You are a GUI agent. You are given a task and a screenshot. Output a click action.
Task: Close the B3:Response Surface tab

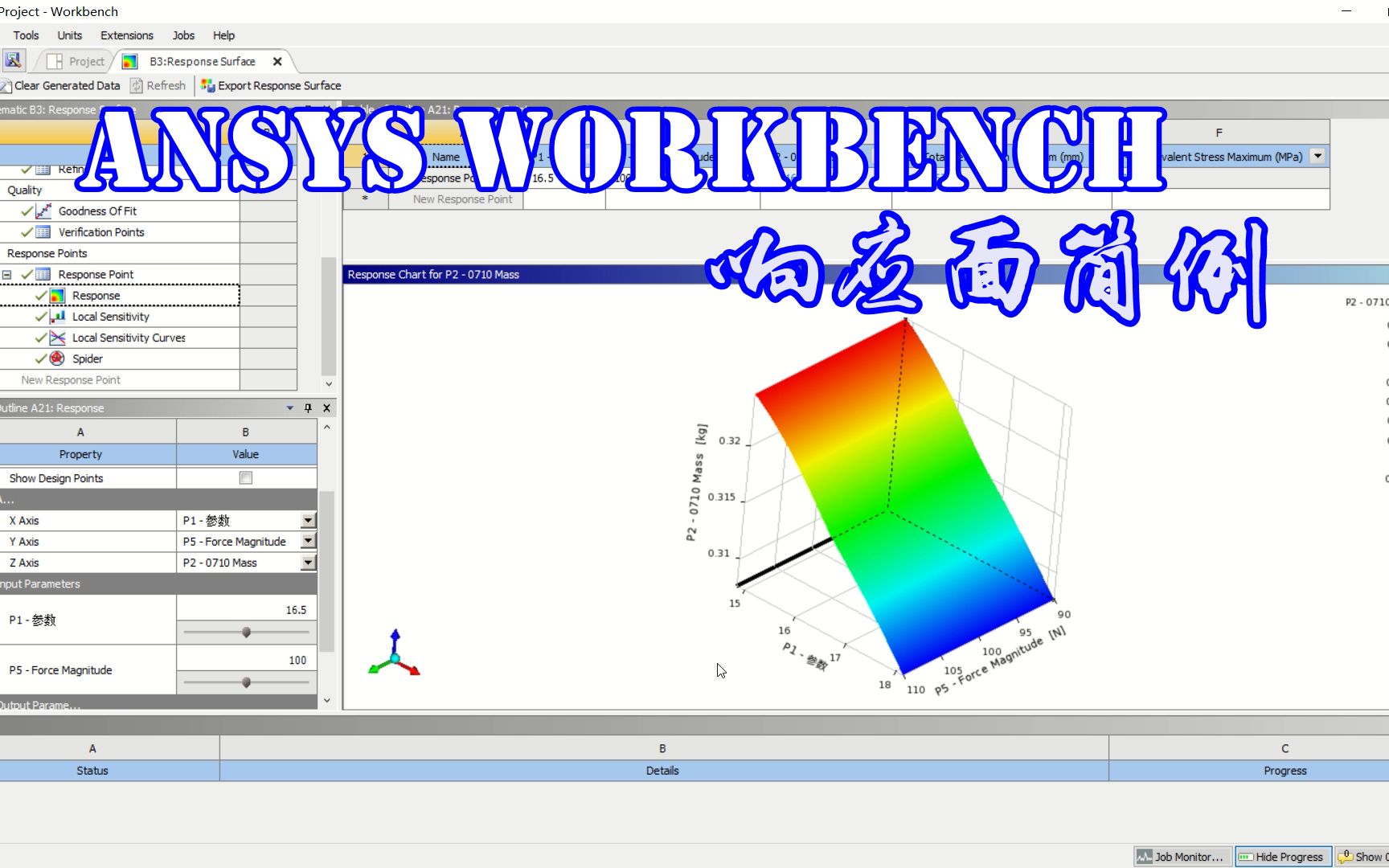tap(277, 62)
